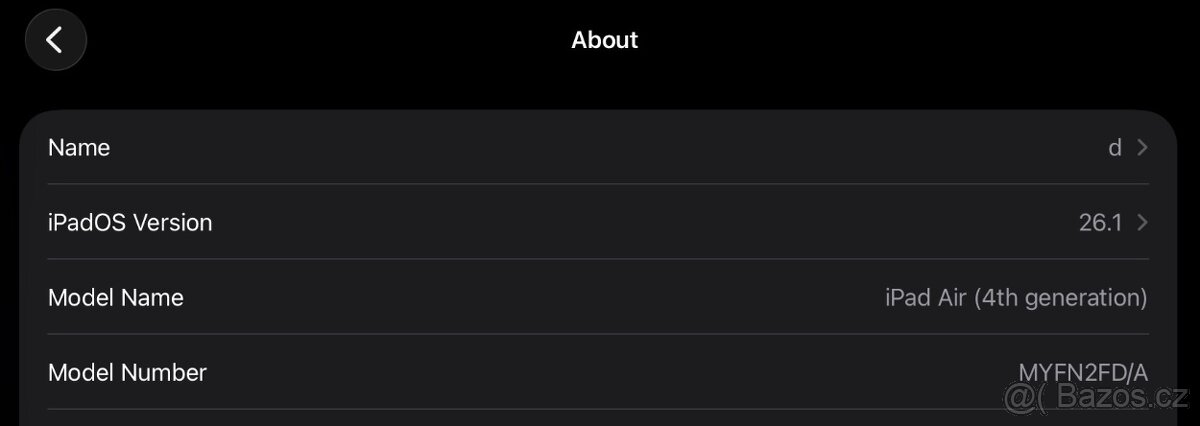The image size is (1200, 426).
Task: Tap the device name value "d"
Action: pos(1114,148)
